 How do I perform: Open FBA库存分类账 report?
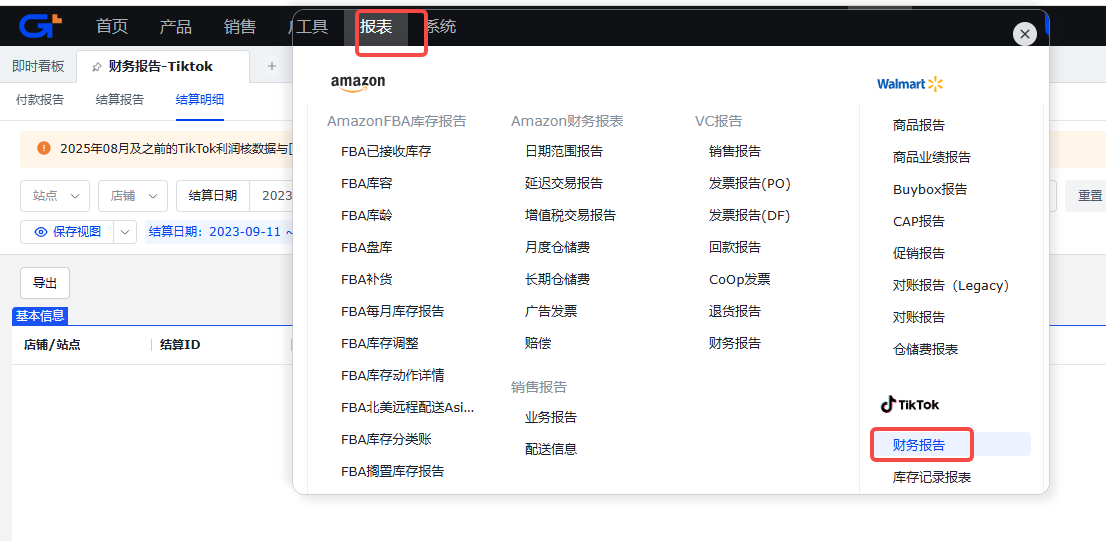click(386, 439)
